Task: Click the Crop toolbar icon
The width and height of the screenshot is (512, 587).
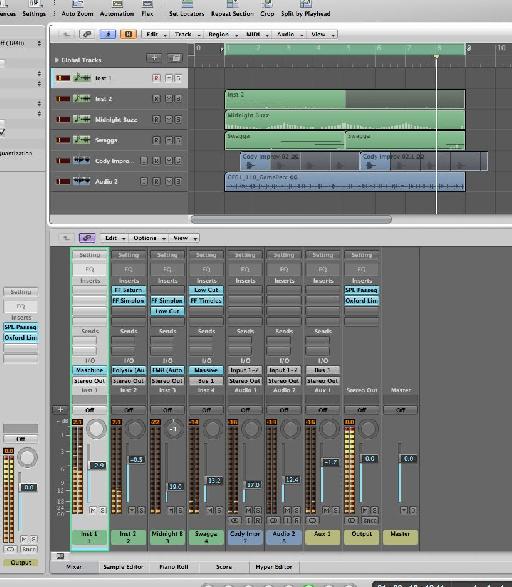Action: [x=267, y=4]
